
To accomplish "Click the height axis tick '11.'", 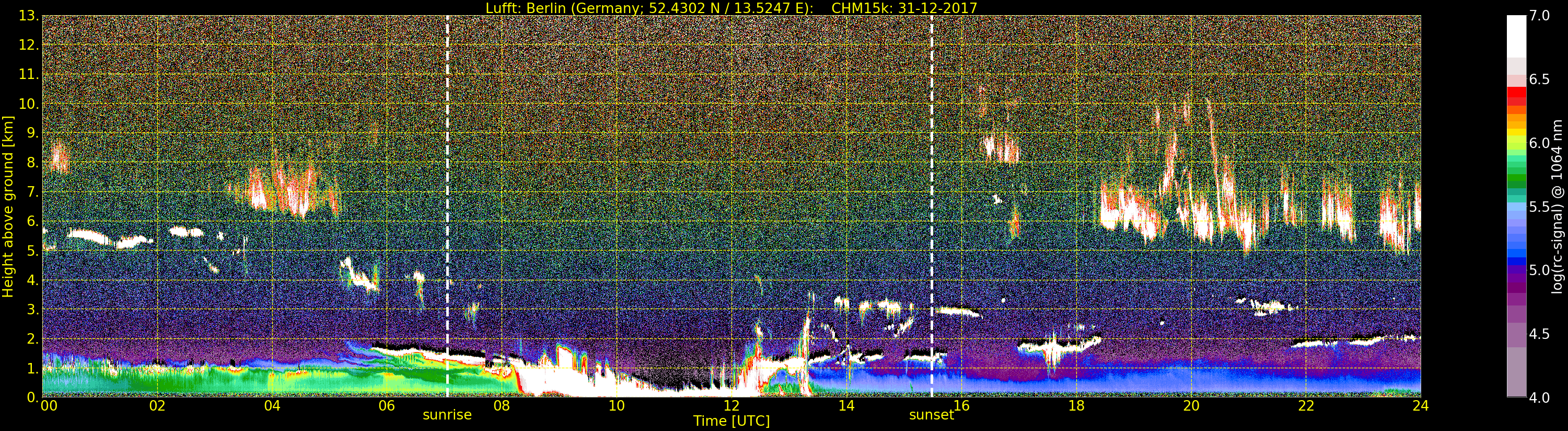I will click(28, 74).
